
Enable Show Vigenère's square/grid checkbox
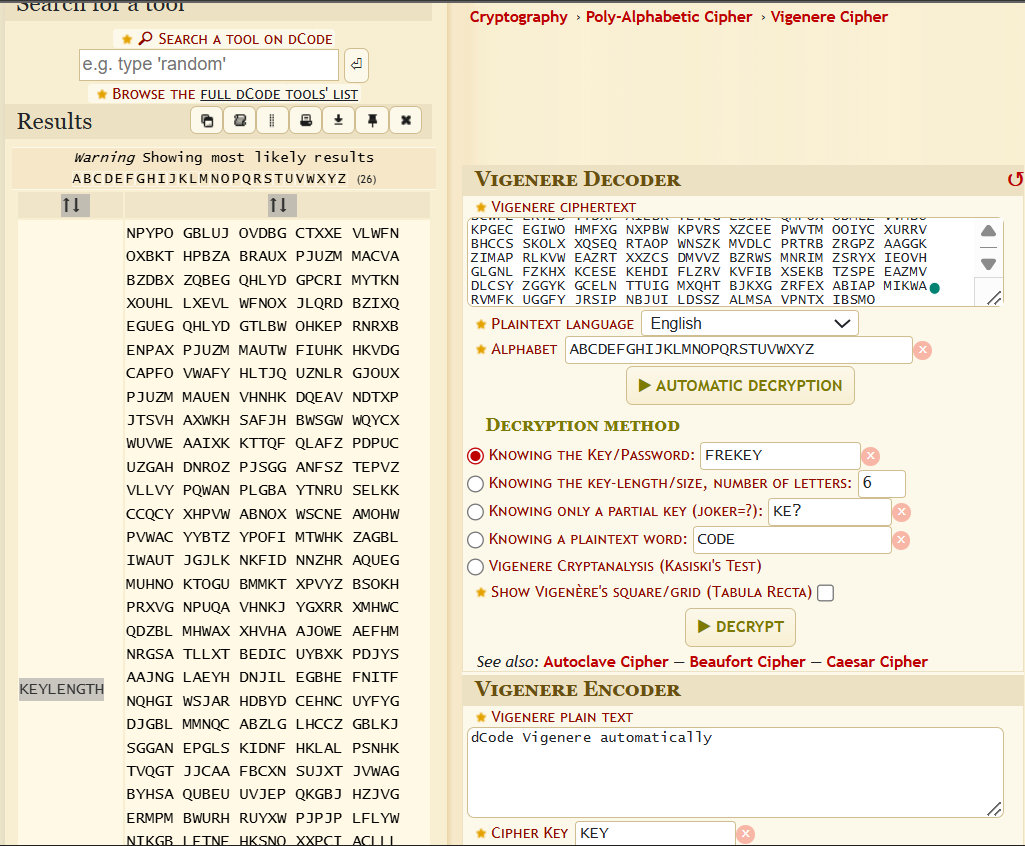pos(825,593)
